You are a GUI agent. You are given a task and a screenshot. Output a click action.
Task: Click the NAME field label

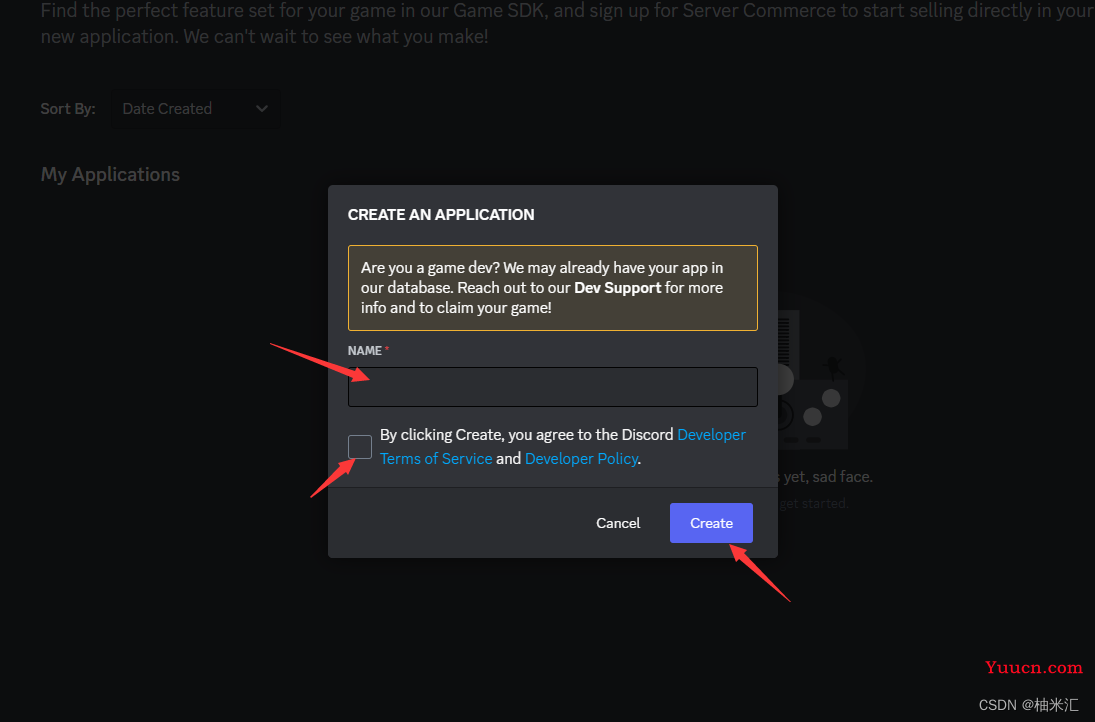[x=365, y=351]
